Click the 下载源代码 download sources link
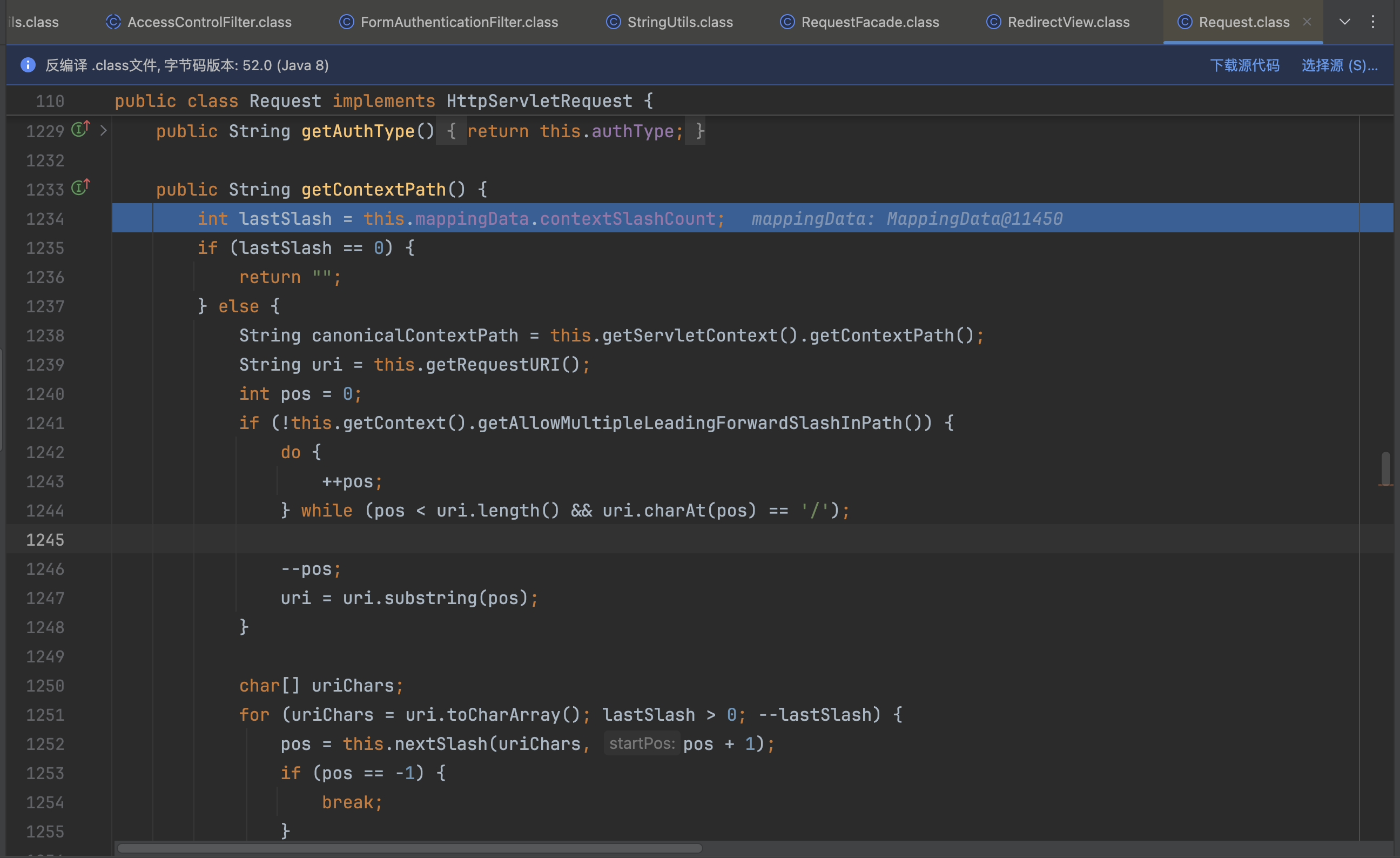 coord(1244,65)
